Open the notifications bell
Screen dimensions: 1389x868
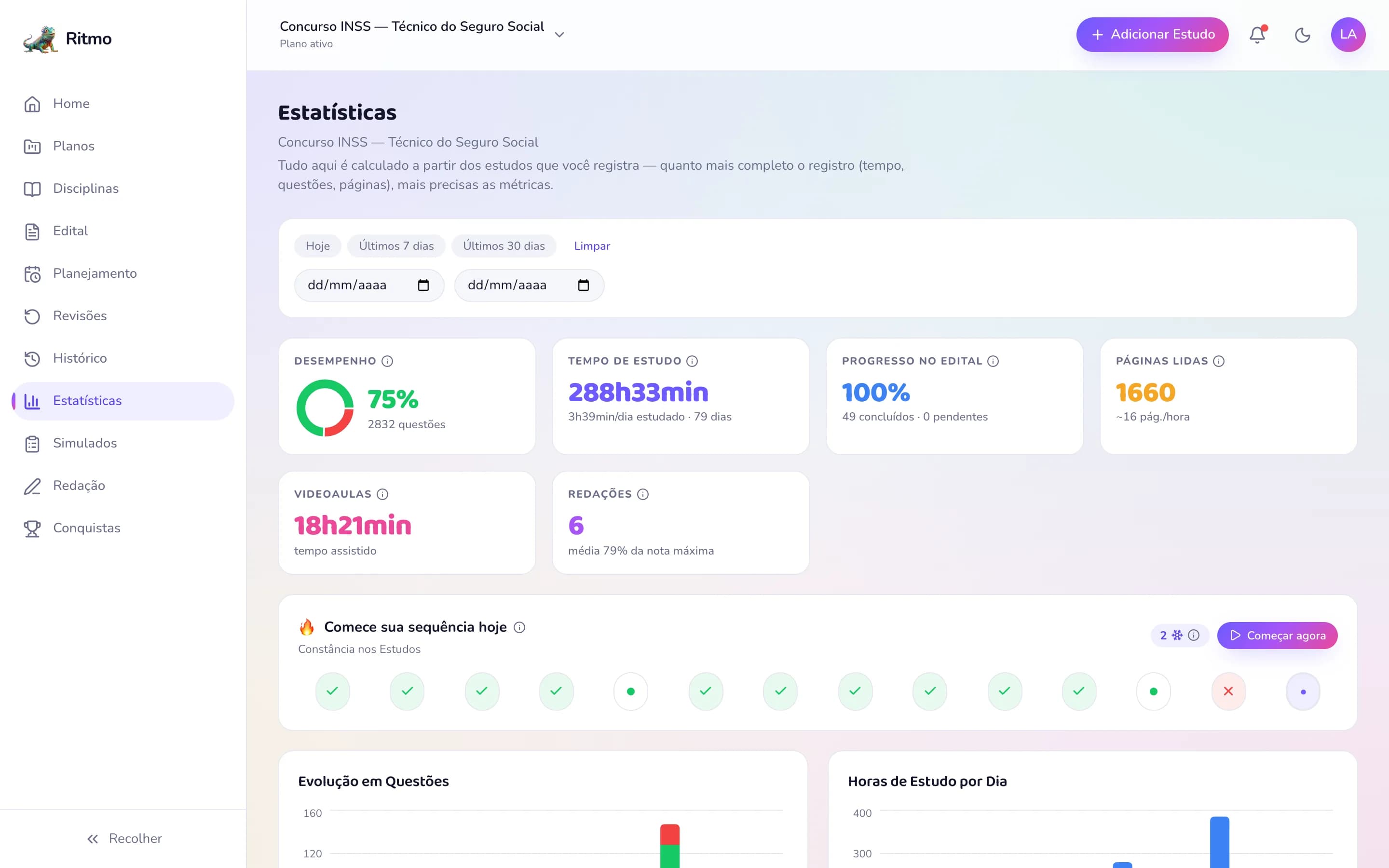[x=1257, y=34]
